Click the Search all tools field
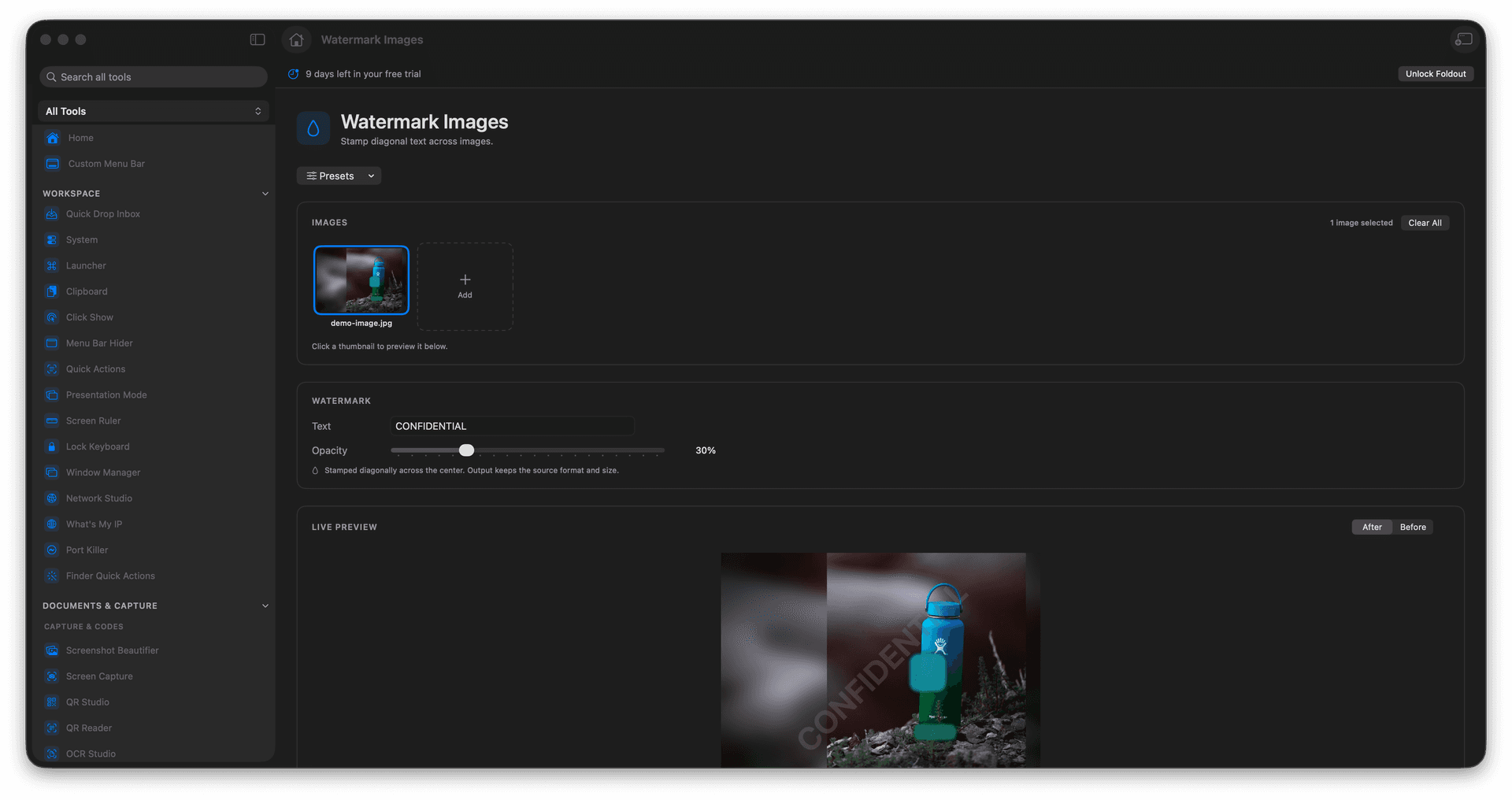1512x800 pixels. click(x=154, y=77)
